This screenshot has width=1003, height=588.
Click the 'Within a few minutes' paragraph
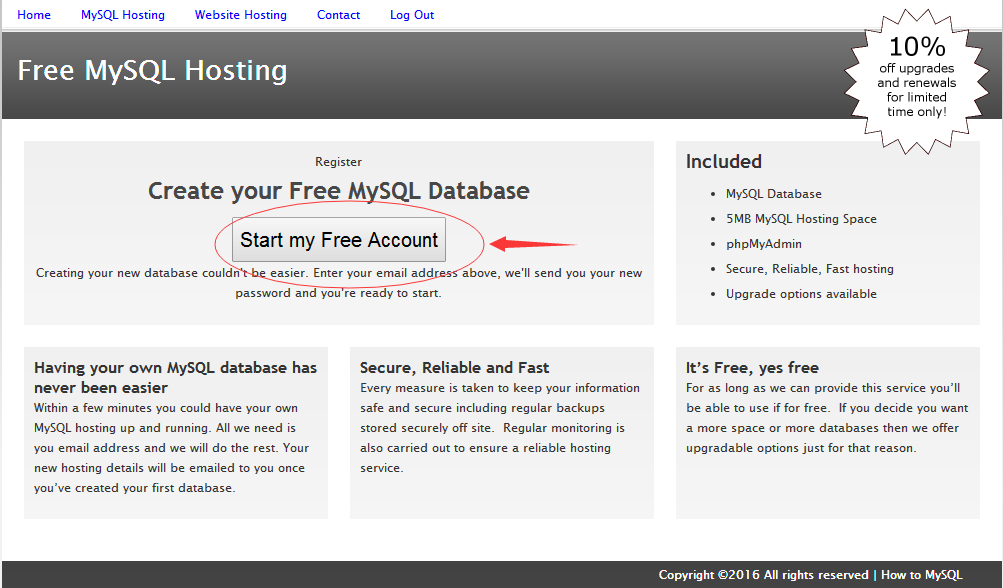(171, 448)
